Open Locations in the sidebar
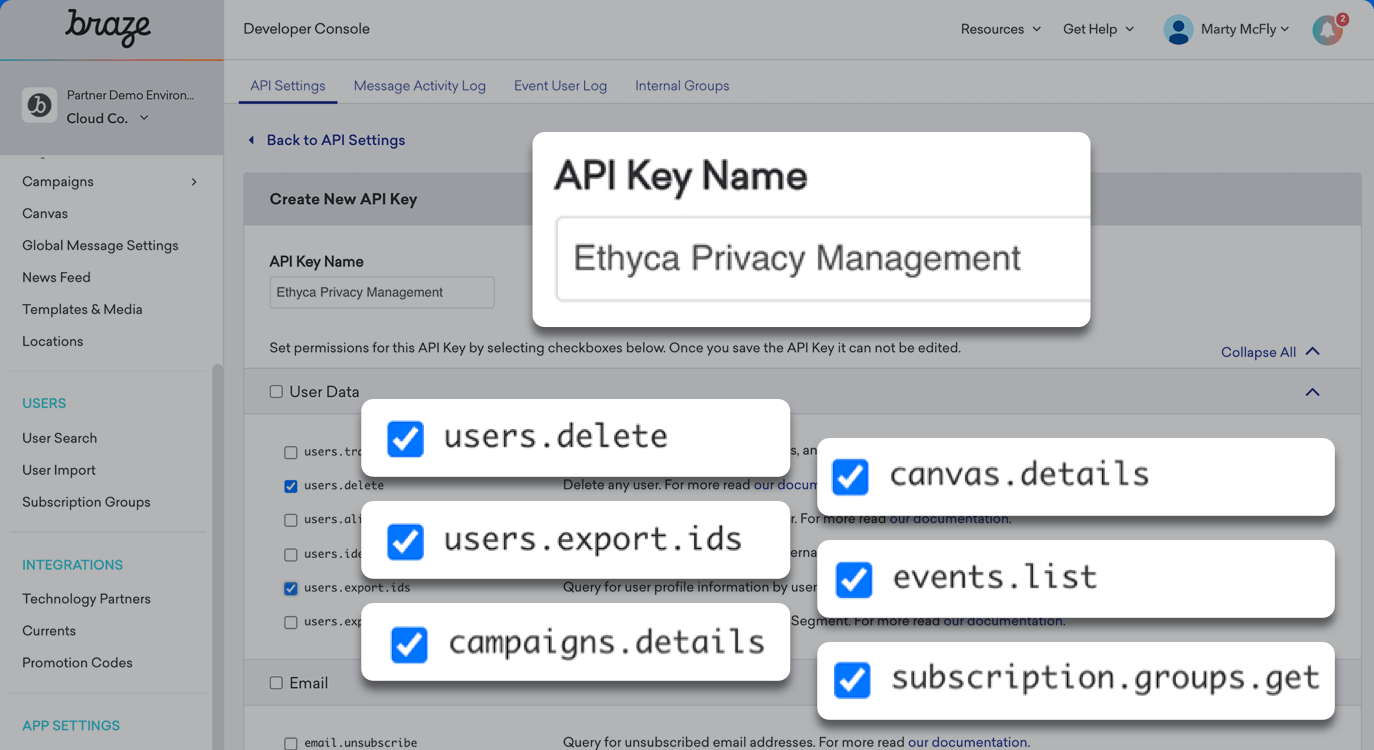This screenshot has width=1374, height=750. [x=53, y=341]
